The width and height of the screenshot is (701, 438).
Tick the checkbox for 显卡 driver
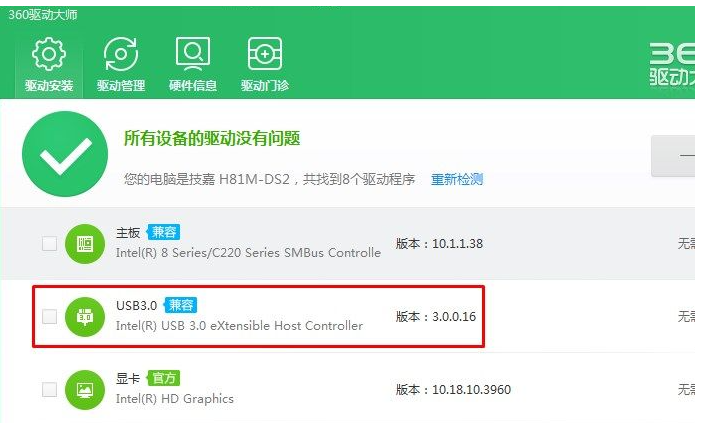[x=49, y=390]
